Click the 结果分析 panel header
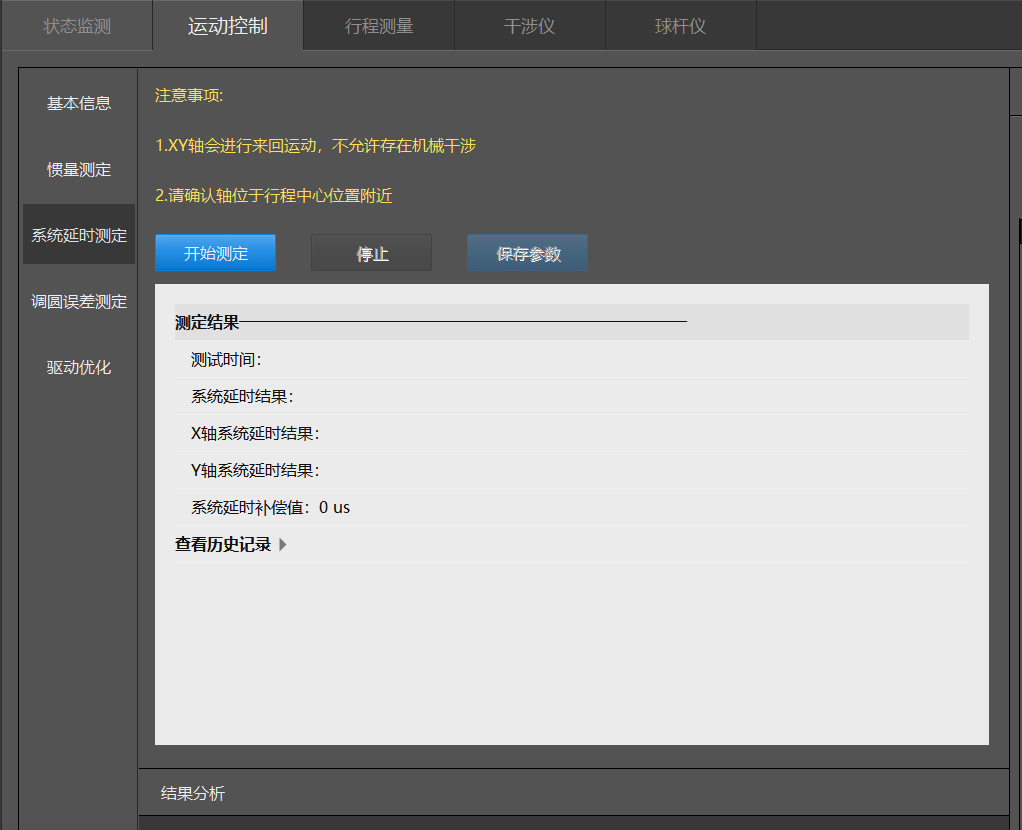The width and height of the screenshot is (1022, 830). pyautogui.click(x=574, y=793)
